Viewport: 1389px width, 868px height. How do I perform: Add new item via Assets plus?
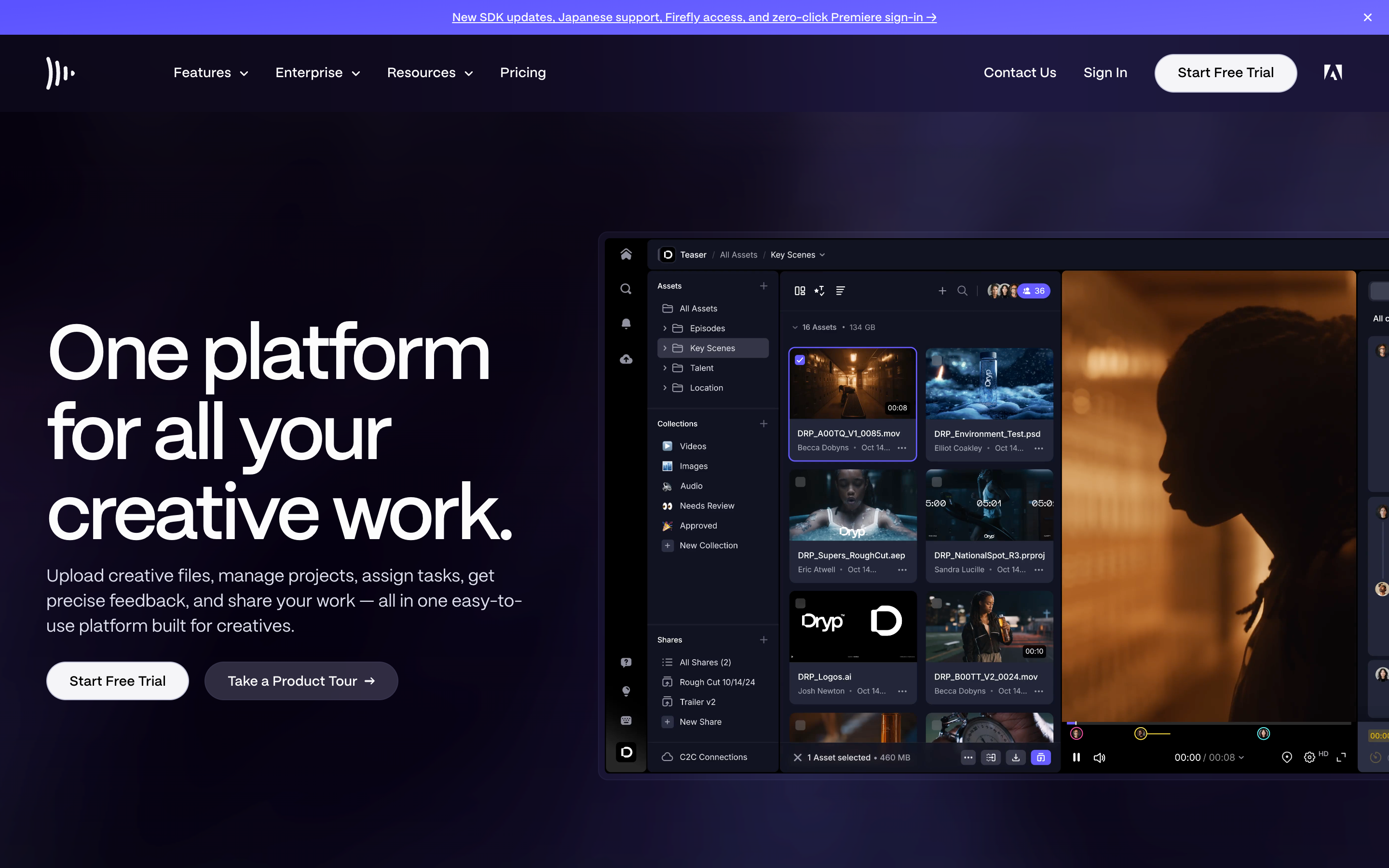click(763, 286)
